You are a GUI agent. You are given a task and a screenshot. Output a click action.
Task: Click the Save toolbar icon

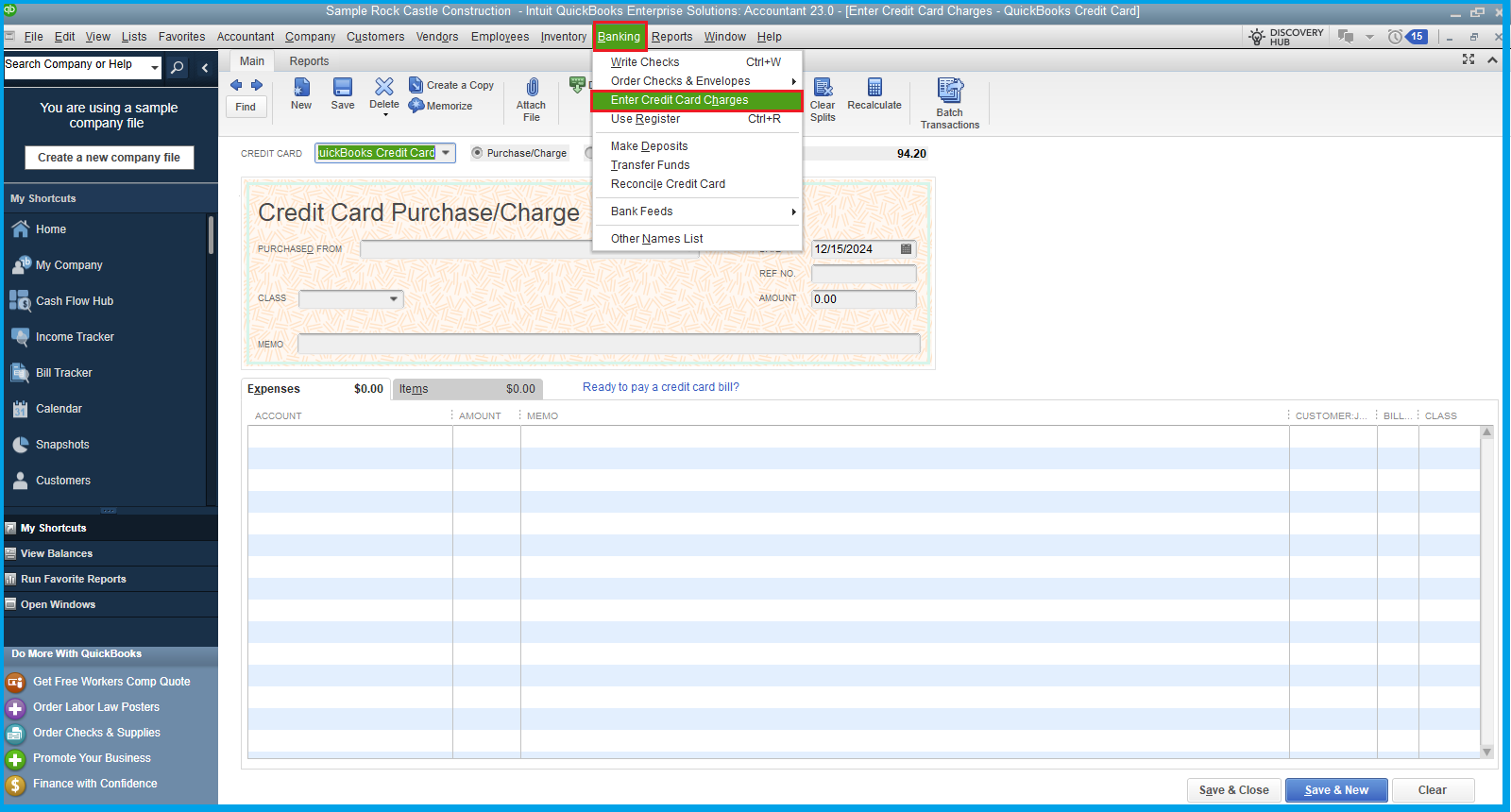click(343, 87)
